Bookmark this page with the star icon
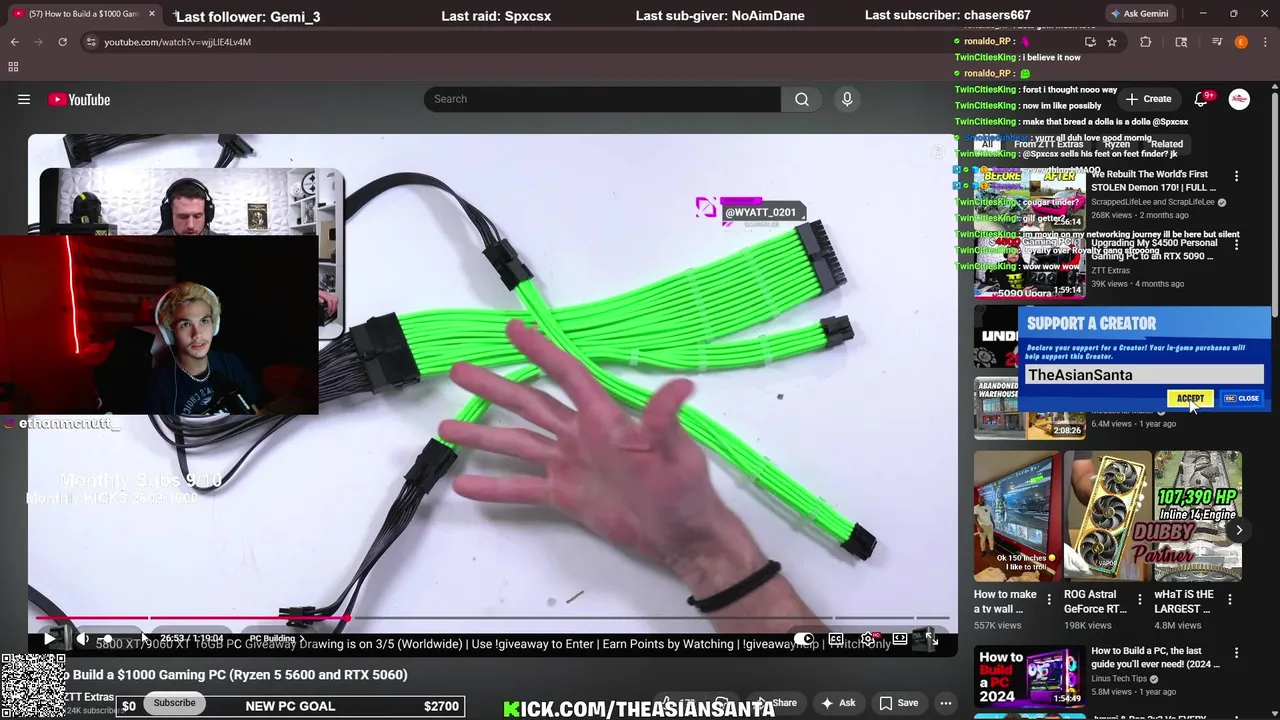Viewport: 1280px width, 720px height. 1112,42
